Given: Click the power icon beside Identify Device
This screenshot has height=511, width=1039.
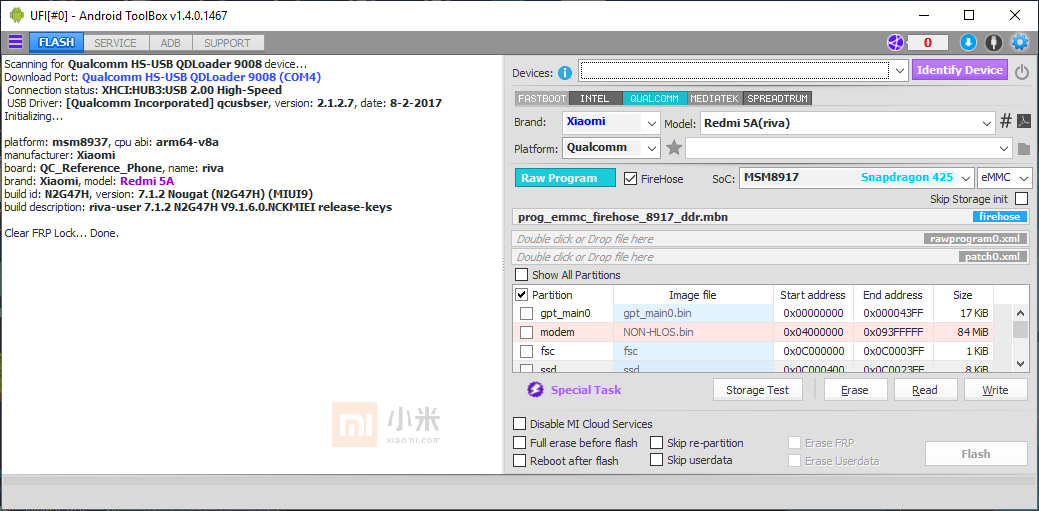Looking at the screenshot, I should pyautogui.click(x=1022, y=72).
